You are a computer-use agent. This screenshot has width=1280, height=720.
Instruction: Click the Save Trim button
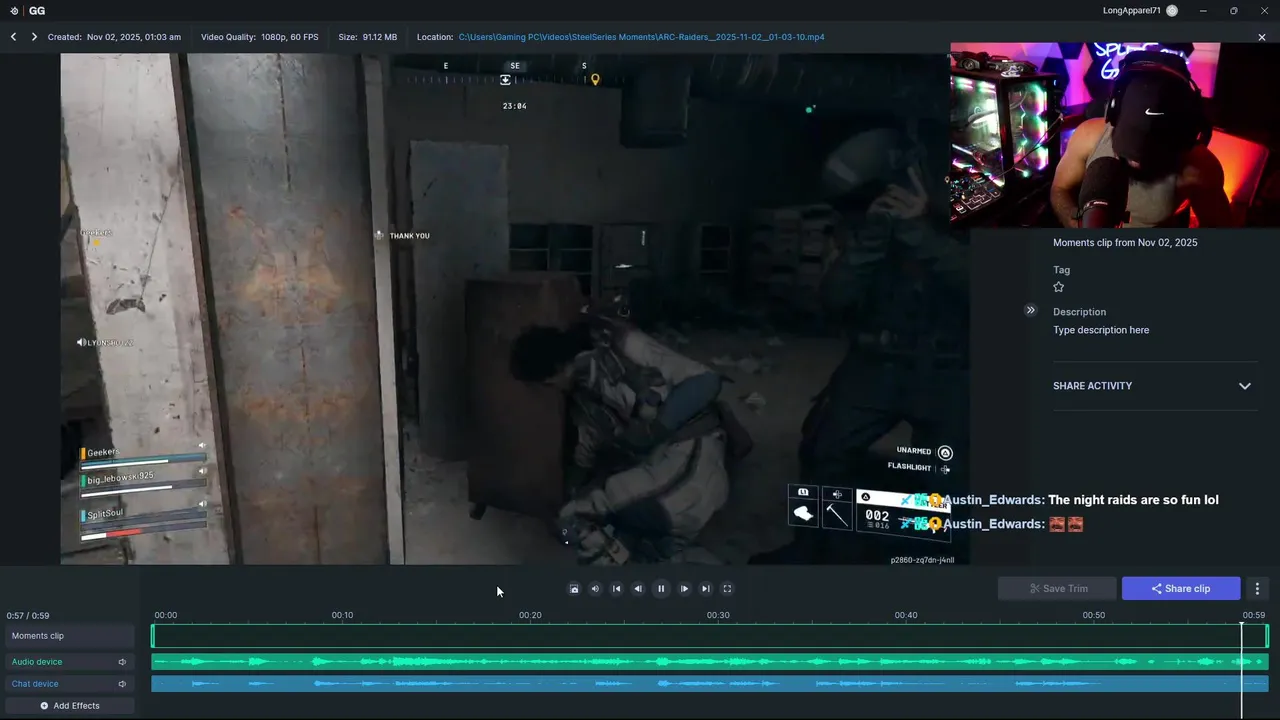1057,588
